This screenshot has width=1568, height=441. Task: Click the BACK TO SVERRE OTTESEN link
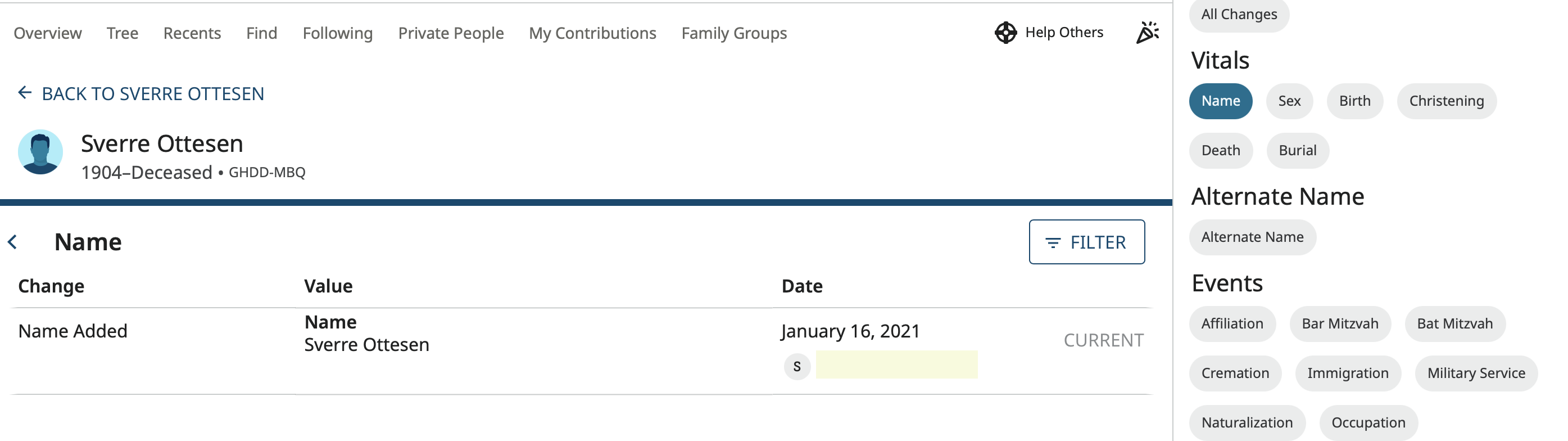tap(153, 93)
